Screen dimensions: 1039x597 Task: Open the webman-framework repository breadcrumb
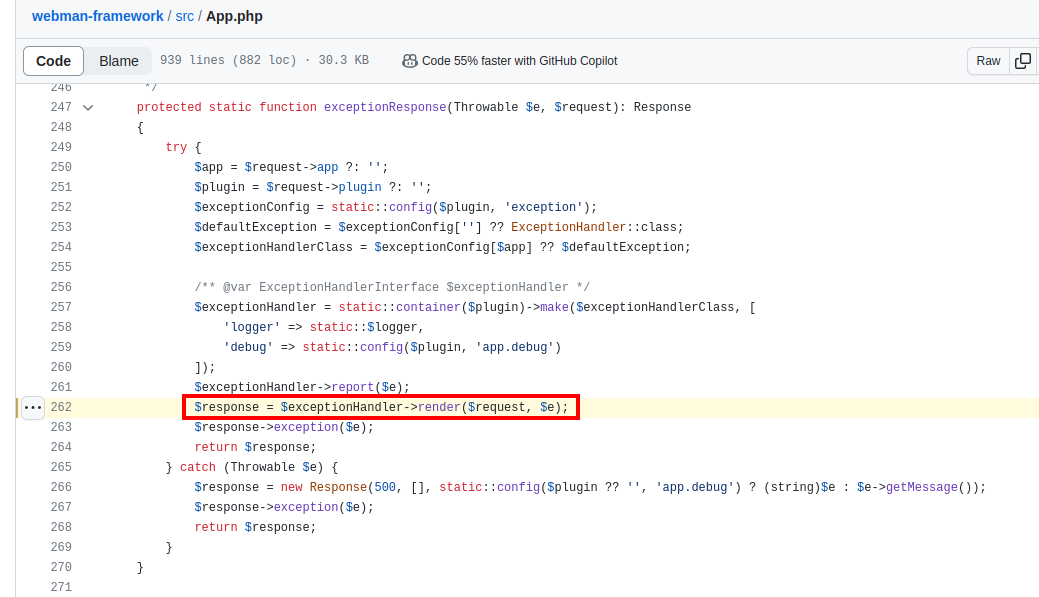(x=97, y=16)
